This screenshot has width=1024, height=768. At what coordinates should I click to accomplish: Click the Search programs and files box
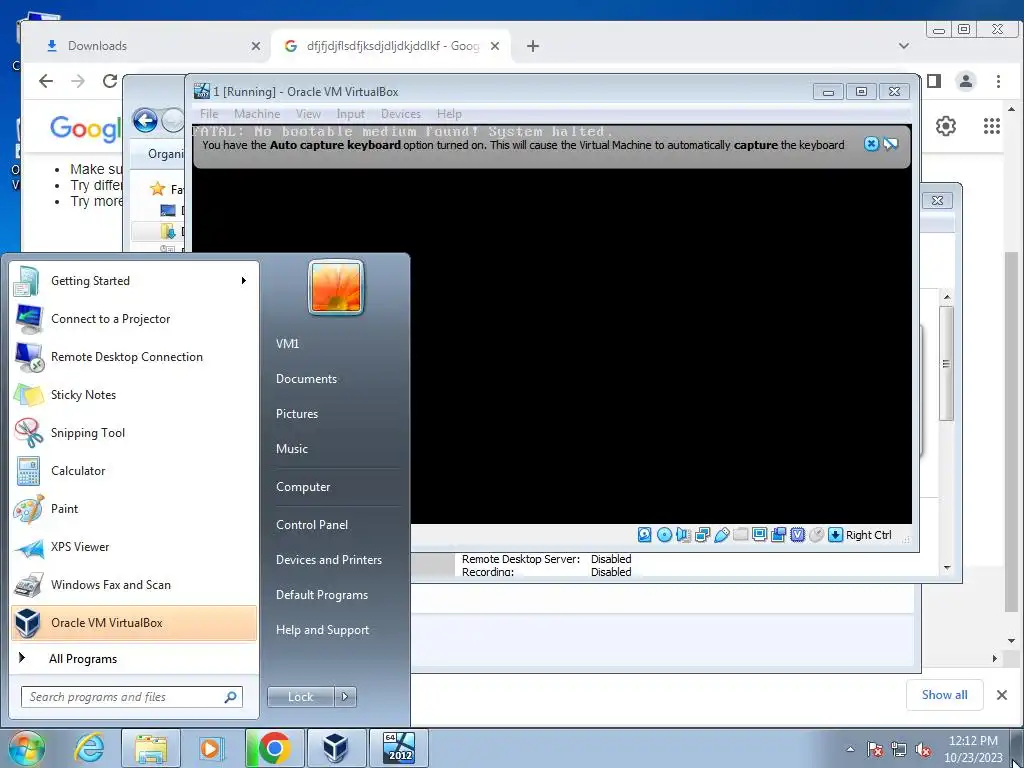[132, 697]
